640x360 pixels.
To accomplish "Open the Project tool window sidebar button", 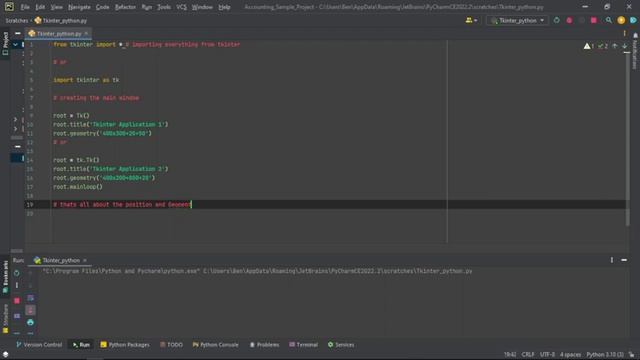I will click(x=5, y=43).
